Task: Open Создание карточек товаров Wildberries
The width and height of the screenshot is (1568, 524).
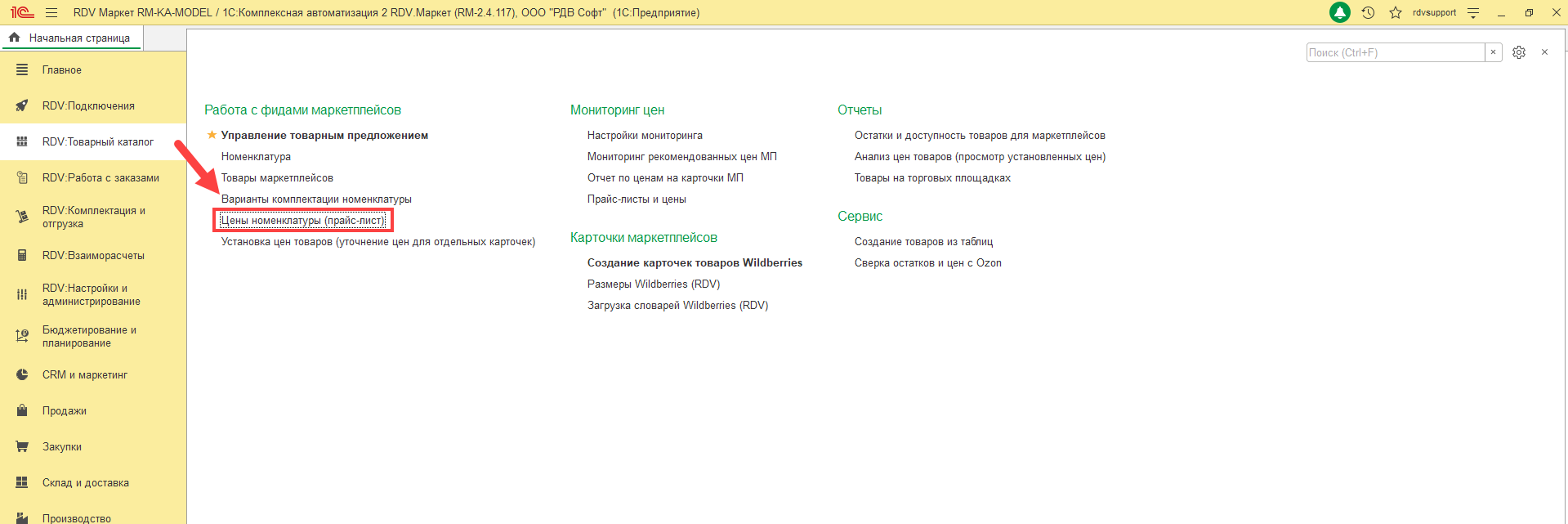Action: click(695, 263)
